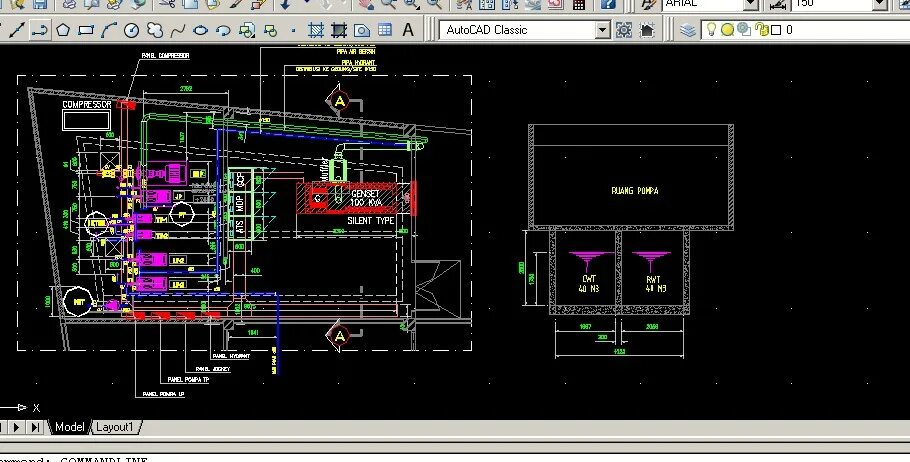Viewport: 910px width, 462px height.
Task: Click the My Workspace house icon
Action: [647, 30]
